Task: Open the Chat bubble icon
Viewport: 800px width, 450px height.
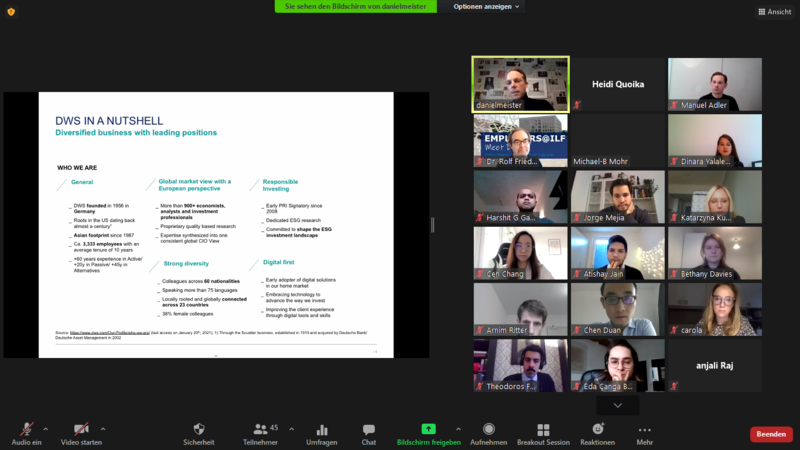Action: click(x=368, y=430)
